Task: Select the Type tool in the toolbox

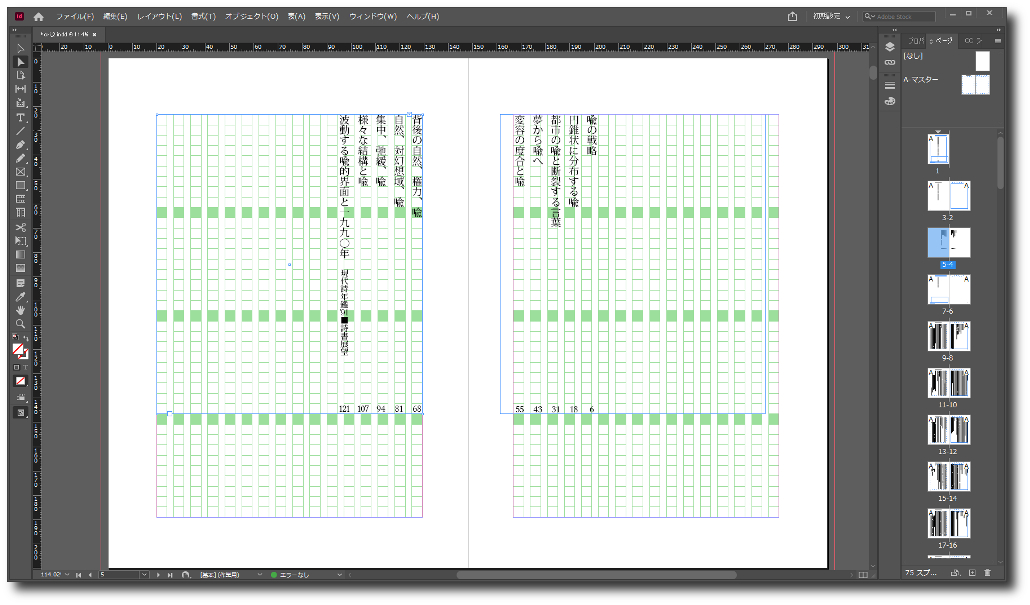Action: 20,117
